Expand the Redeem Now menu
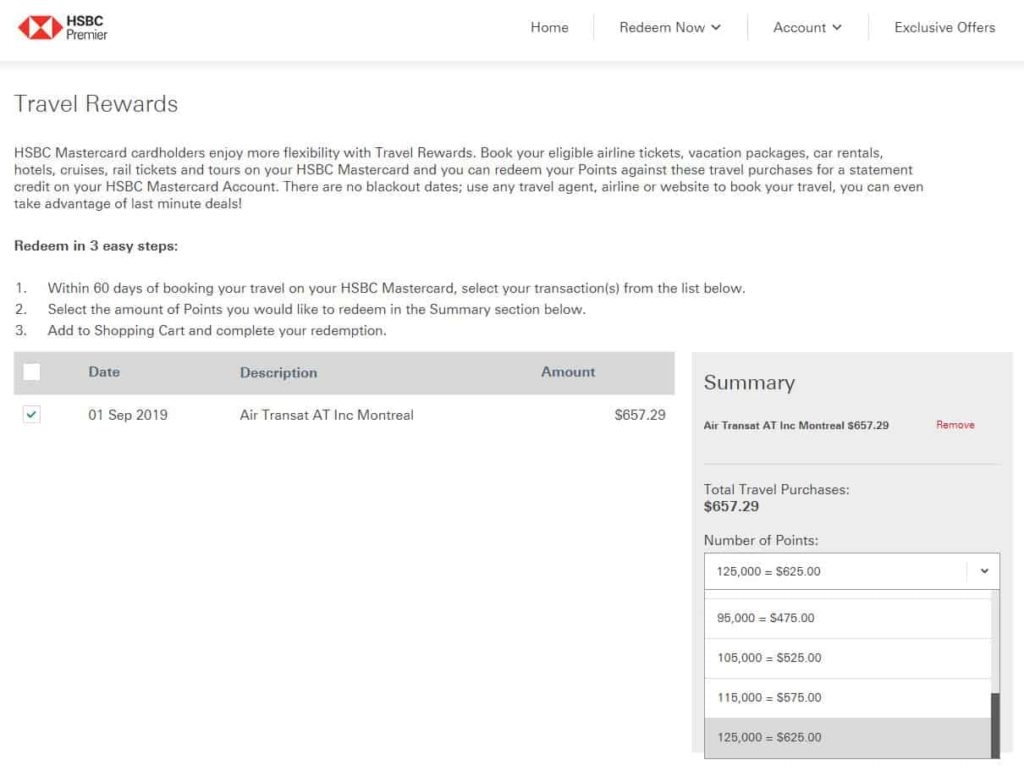Viewport: 1024px width, 771px height. (669, 27)
